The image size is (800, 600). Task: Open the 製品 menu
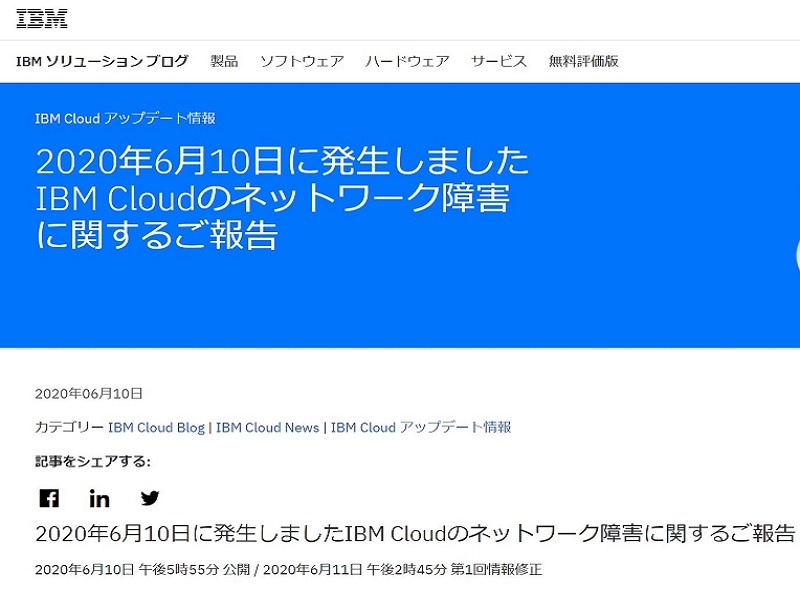(224, 61)
